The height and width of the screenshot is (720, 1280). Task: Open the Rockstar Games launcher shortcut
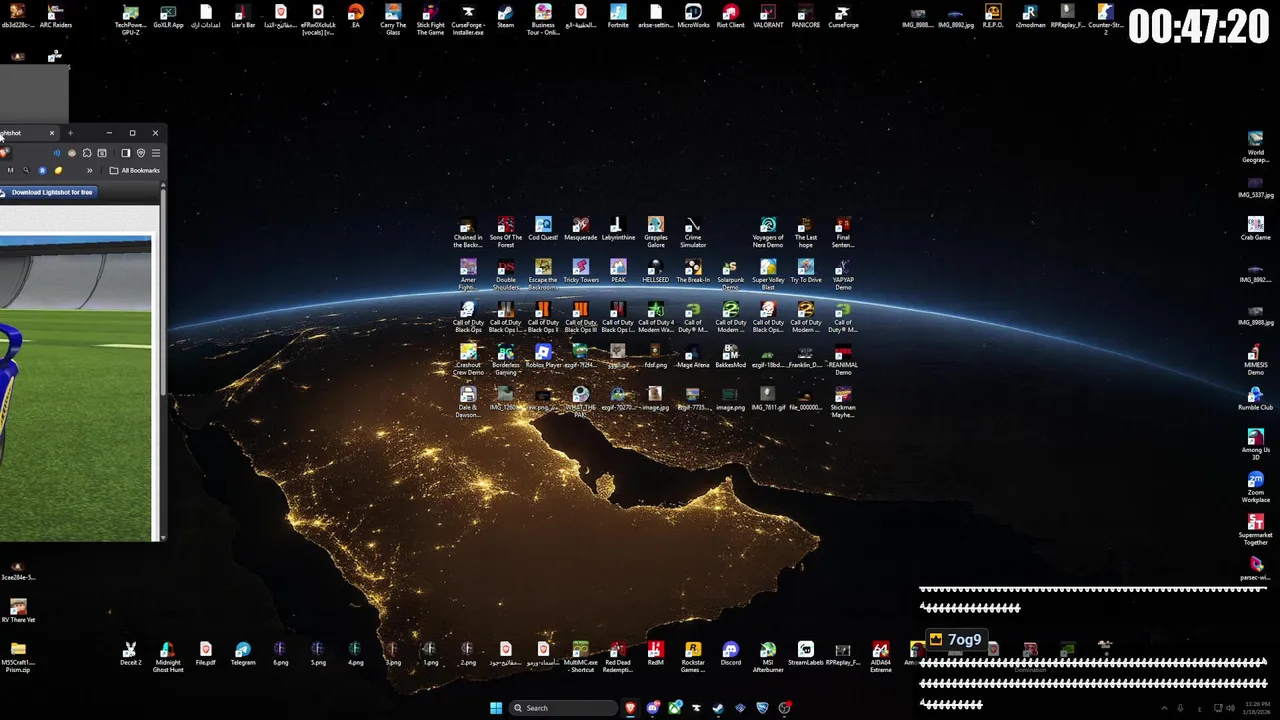[693, 657]
